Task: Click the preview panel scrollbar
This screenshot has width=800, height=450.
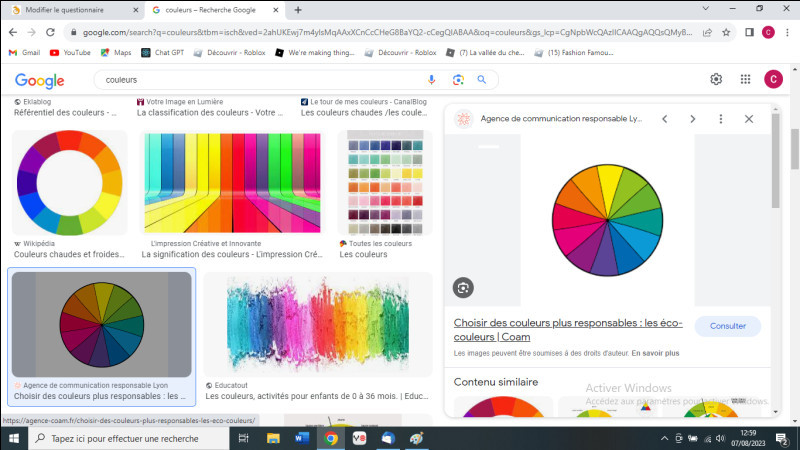Action: (x=776, y=161)
